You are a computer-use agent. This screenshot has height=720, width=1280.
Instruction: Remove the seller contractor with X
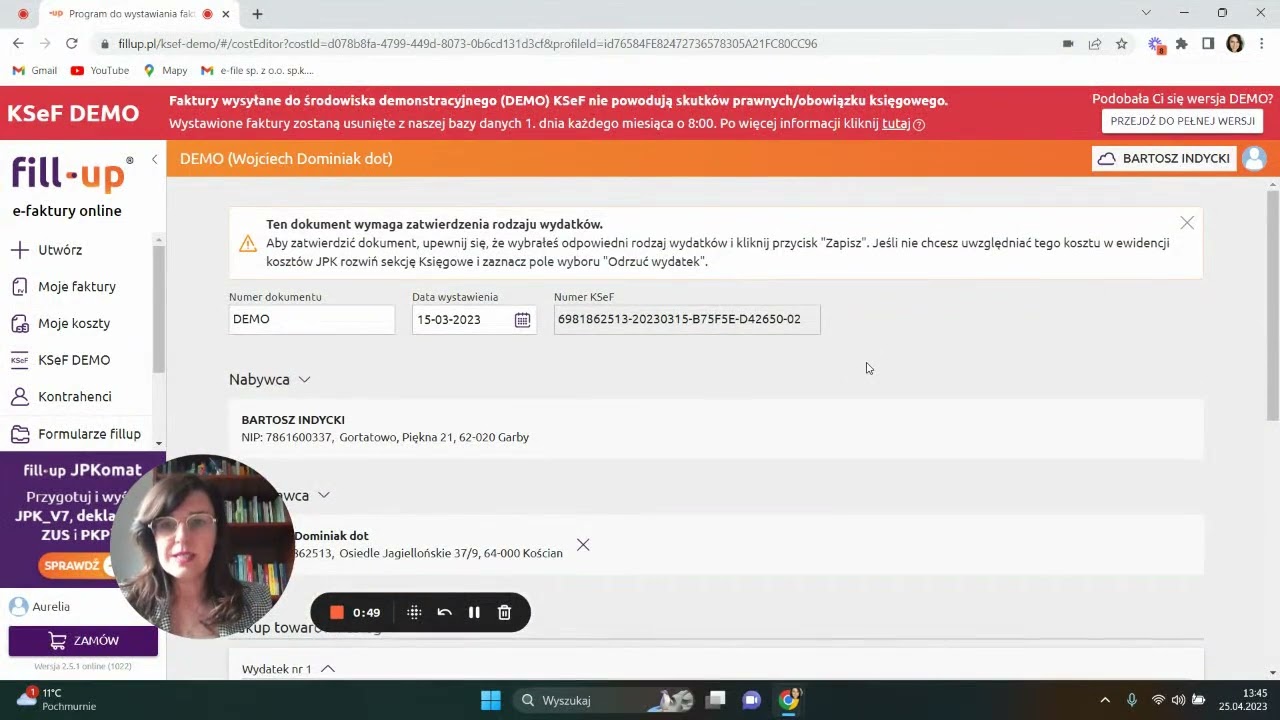[583, 545]
